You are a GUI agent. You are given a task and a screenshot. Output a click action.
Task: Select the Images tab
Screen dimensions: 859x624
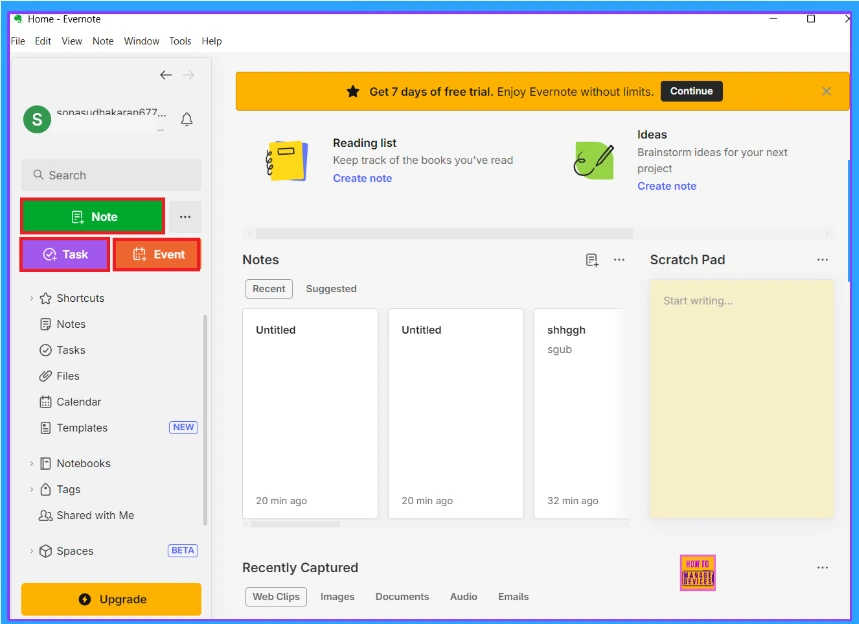click(337, 597)
